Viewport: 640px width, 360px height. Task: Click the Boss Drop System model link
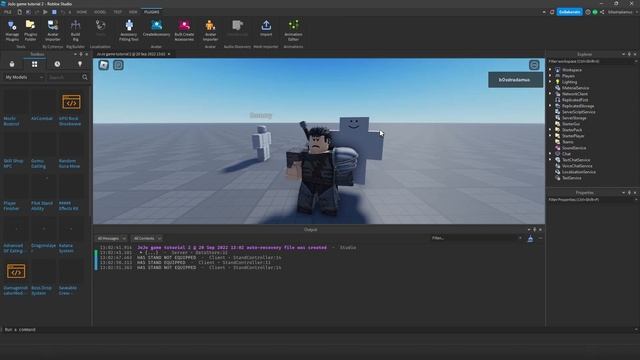point(42,291)
